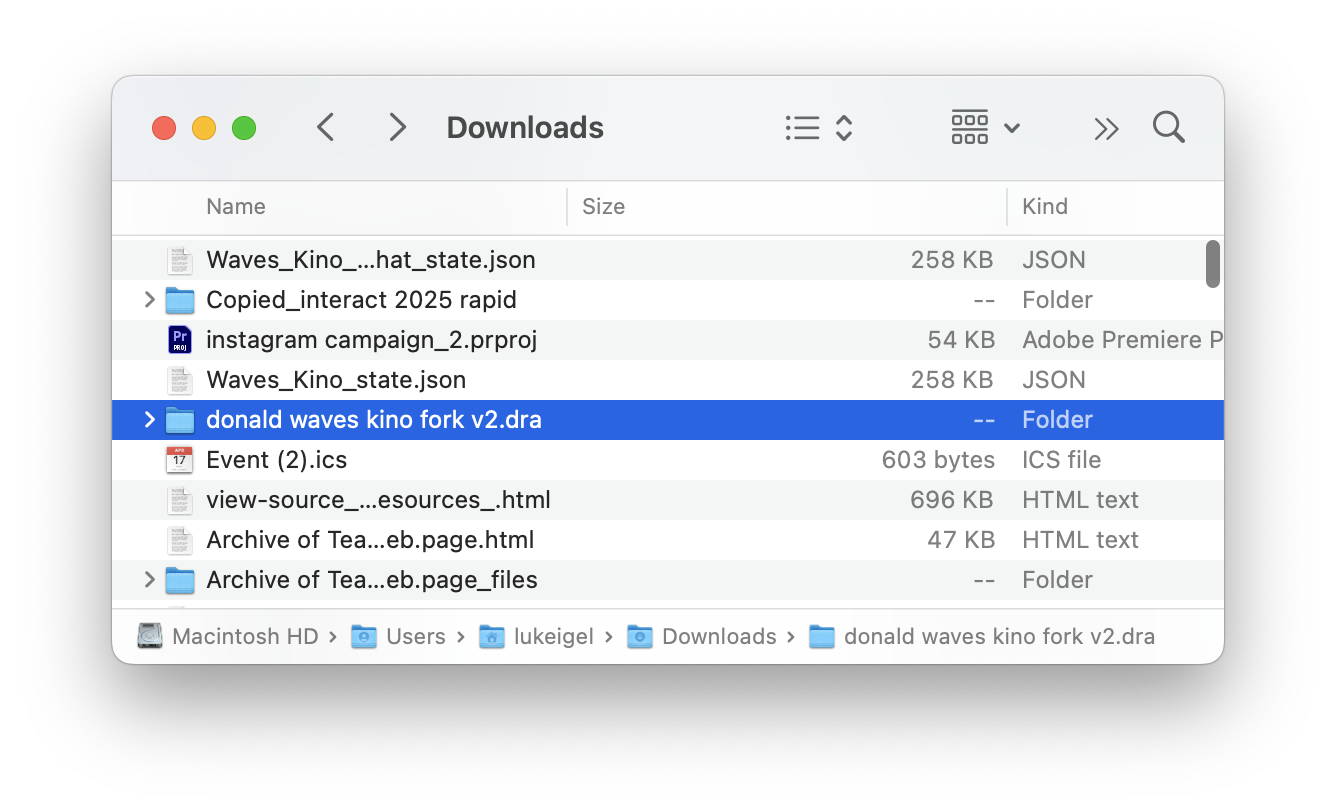Click the vertical scrollbar on the right
The height and width of the screenshot is (812, 1336).
1213,265
